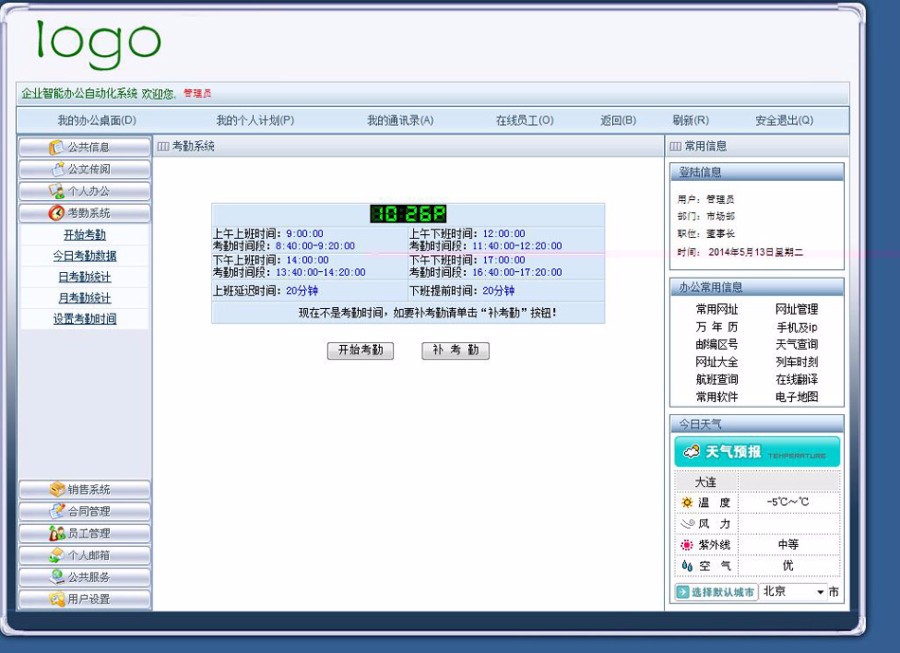Viewport: 900px width, 653px height.
Task: Open 我的办公桌面(D) menu
Action: [x=96, y=121]
